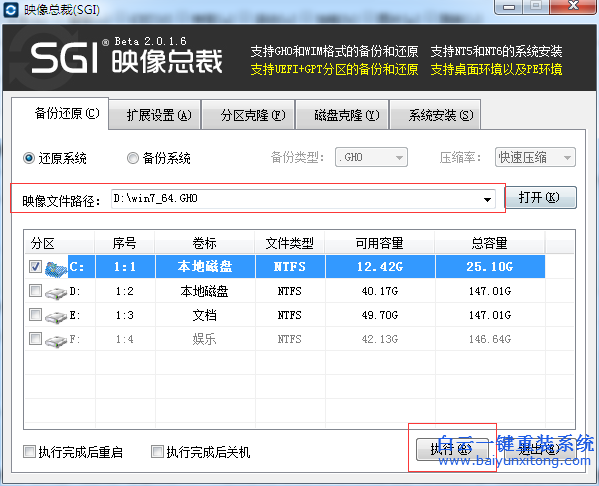Go to the 系统安装(S) tab
This screenshot has height=486, width=599.
[435, 115]
